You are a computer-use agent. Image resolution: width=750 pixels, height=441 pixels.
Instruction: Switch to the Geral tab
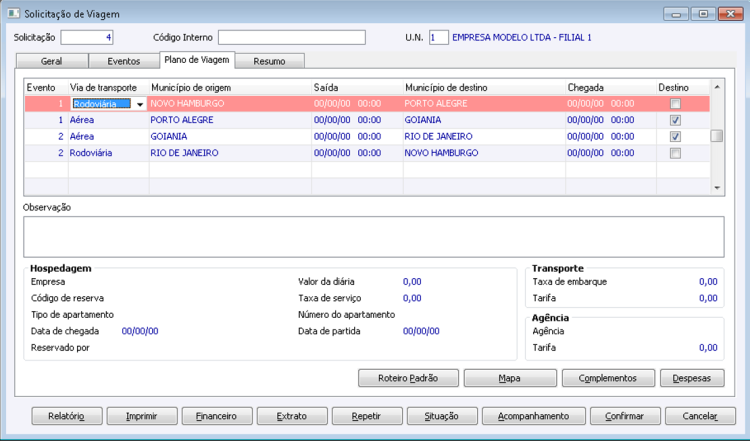click(50, 61)
